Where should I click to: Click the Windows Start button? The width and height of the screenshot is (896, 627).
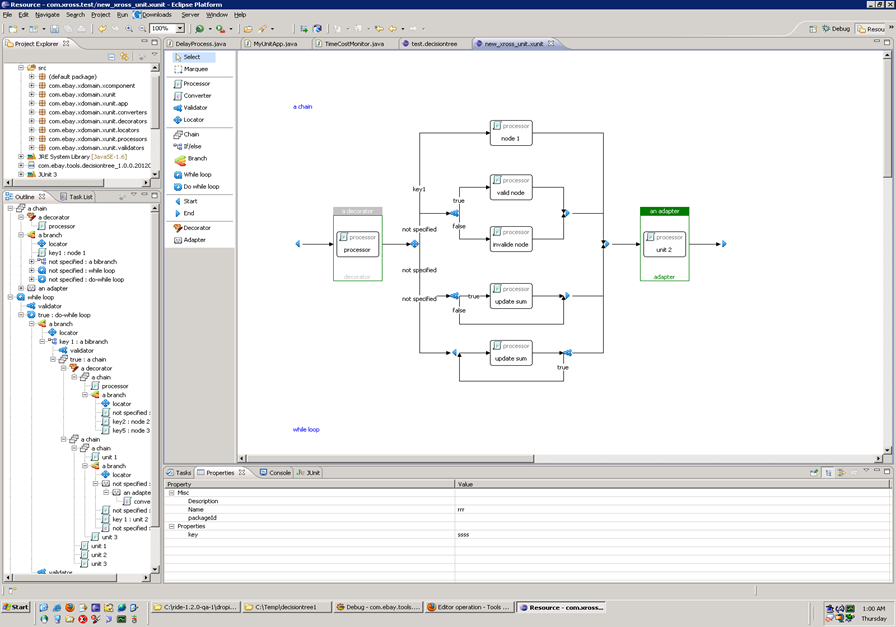click(x=16, y=607)
